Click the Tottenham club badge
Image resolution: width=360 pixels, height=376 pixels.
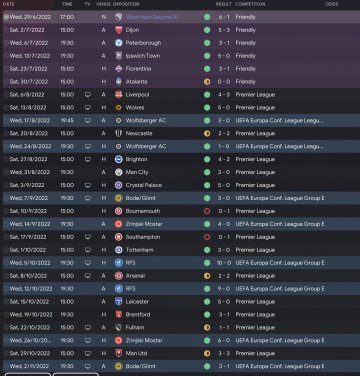(x=118, y=250)
